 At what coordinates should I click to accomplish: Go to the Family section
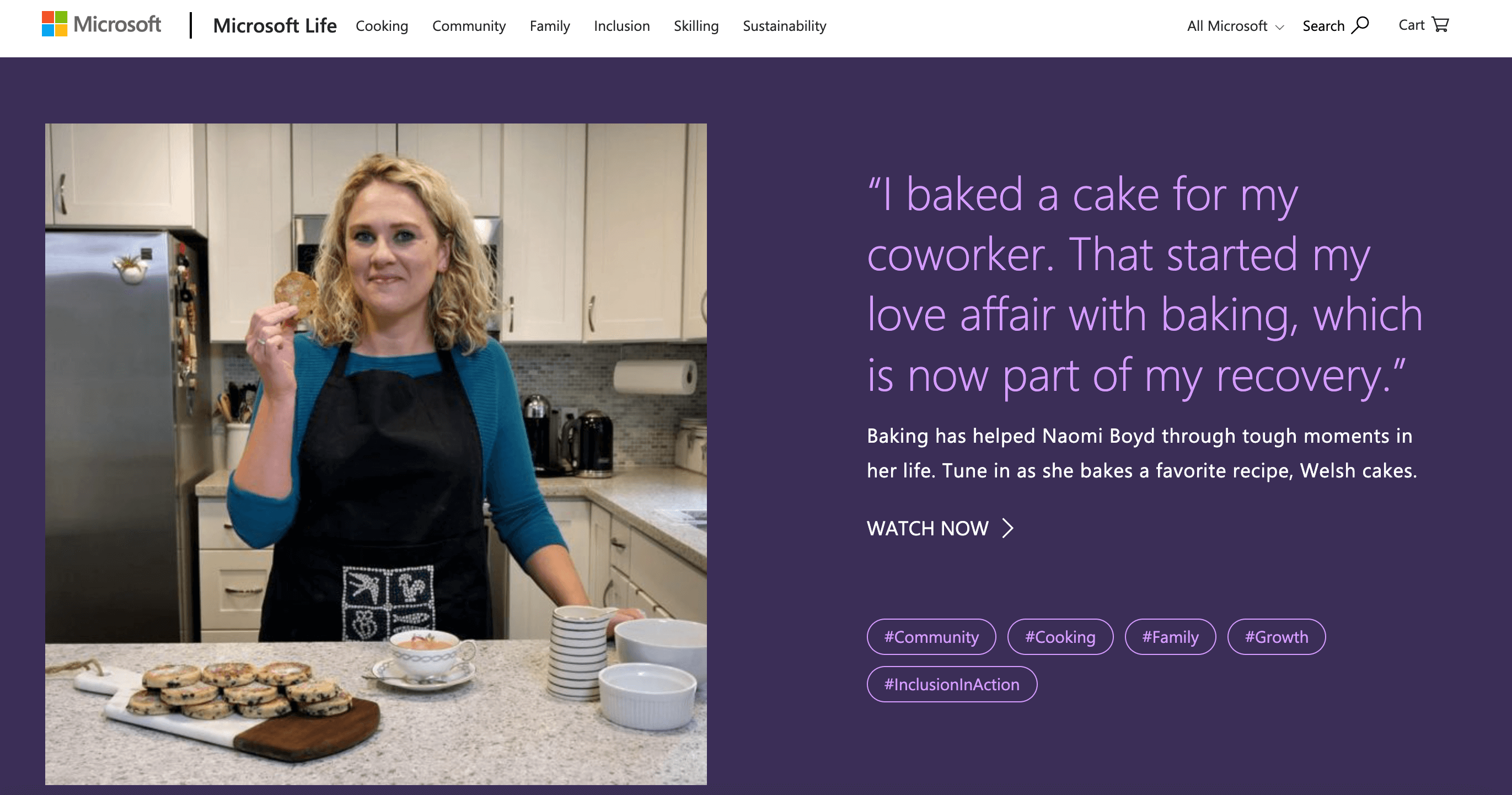click(549, 26)
